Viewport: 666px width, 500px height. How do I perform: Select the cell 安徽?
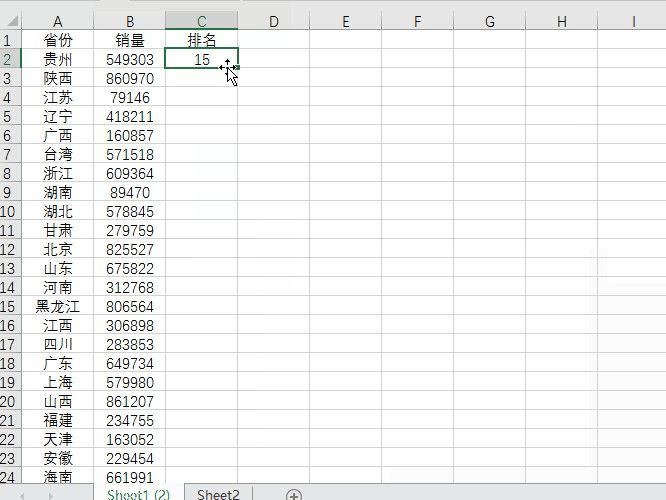58,458
